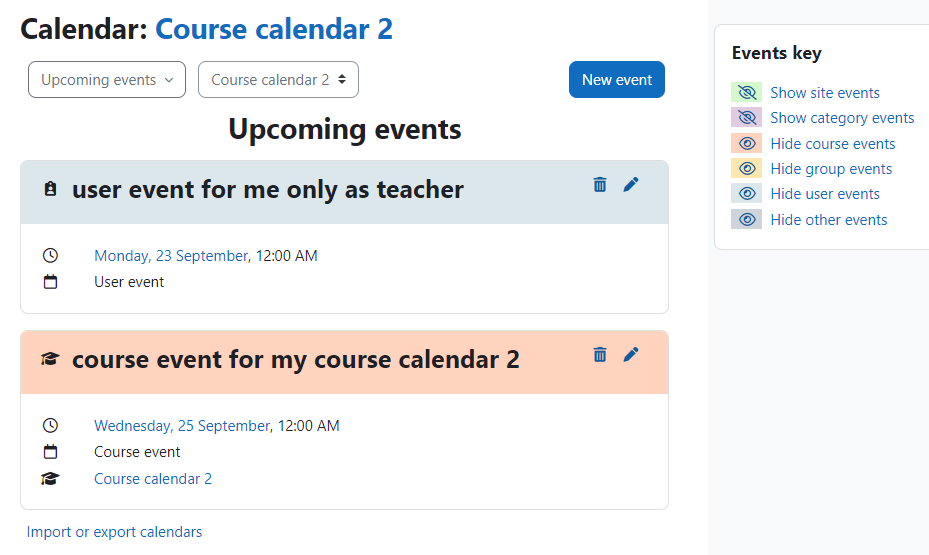
Task: Click the user badge icon beside user event title
Action: [50, 190]
